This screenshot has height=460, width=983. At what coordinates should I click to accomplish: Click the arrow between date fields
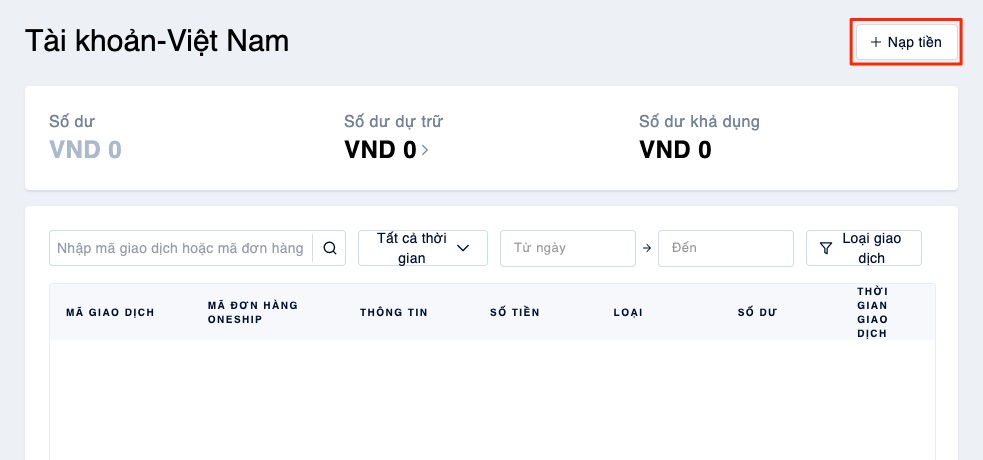point(647,248)
